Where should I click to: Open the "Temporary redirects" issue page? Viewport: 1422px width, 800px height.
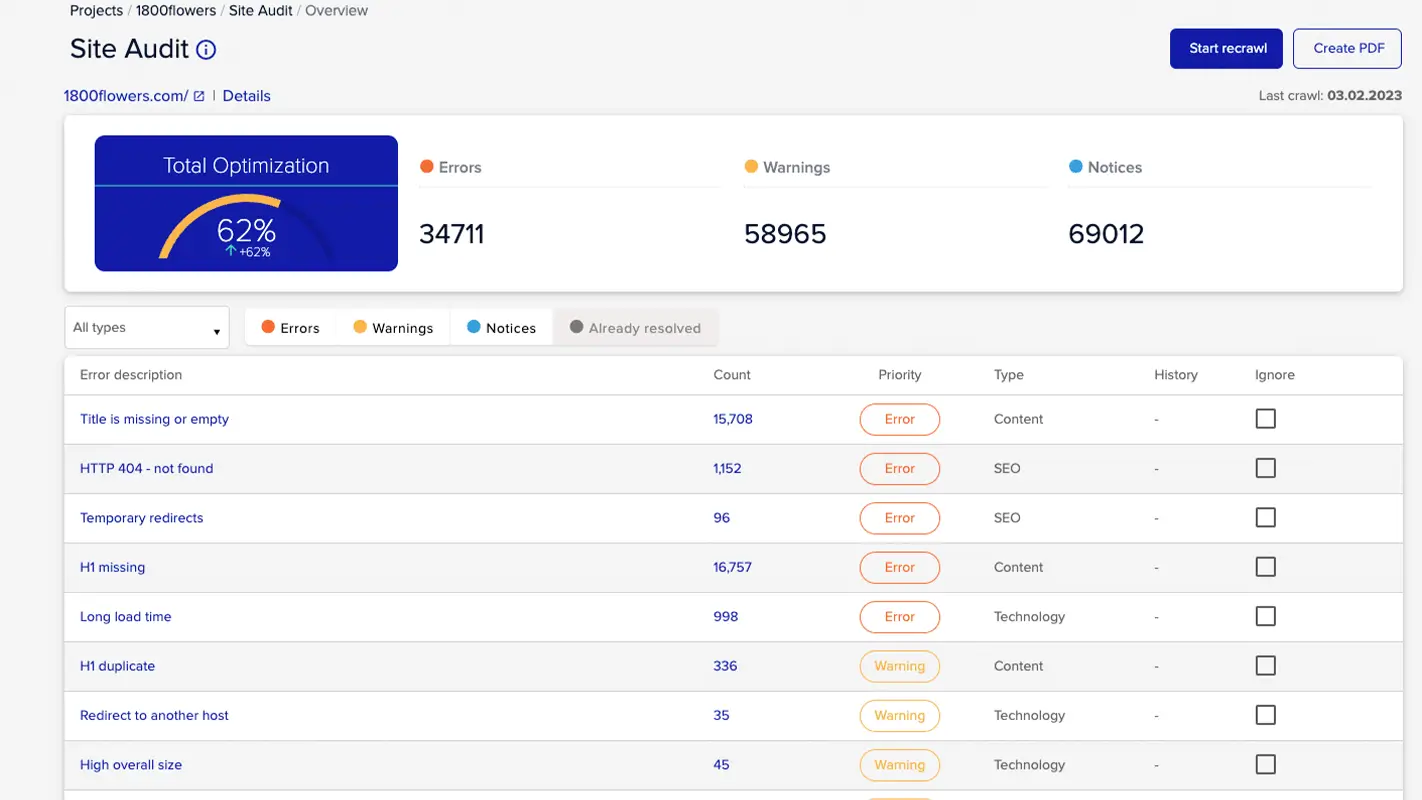click(141, 517)
